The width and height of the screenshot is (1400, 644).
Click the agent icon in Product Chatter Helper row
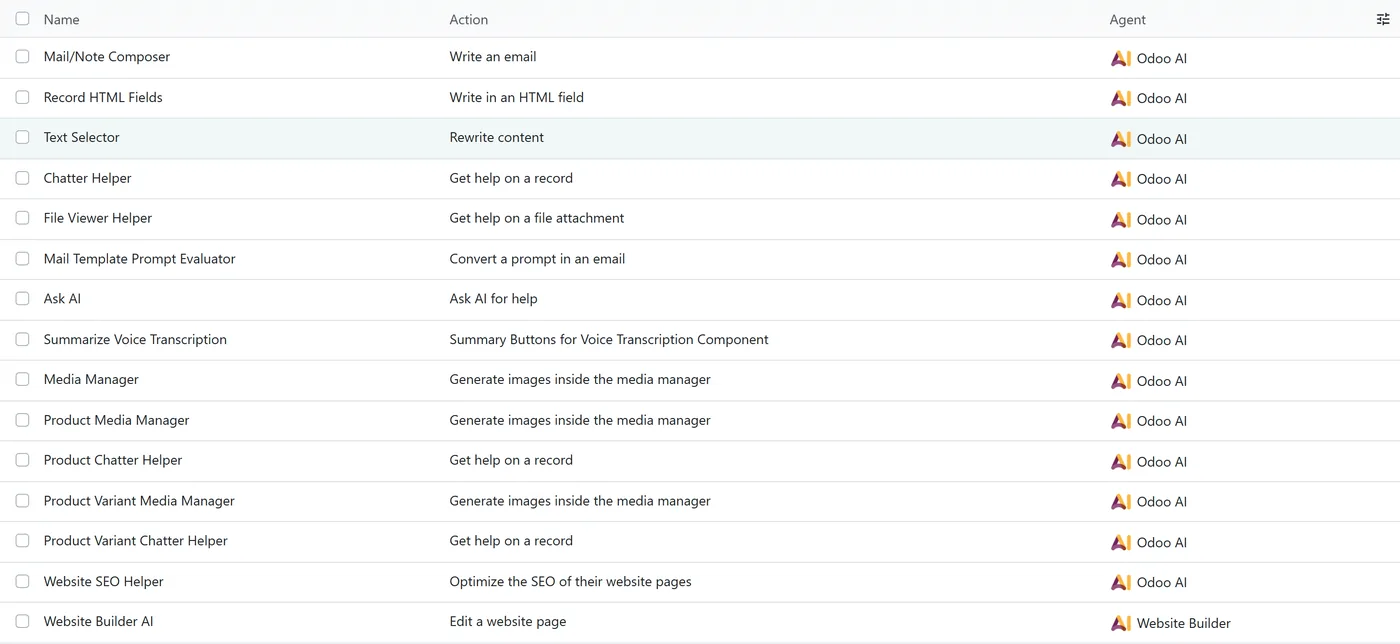point(1121,461)
